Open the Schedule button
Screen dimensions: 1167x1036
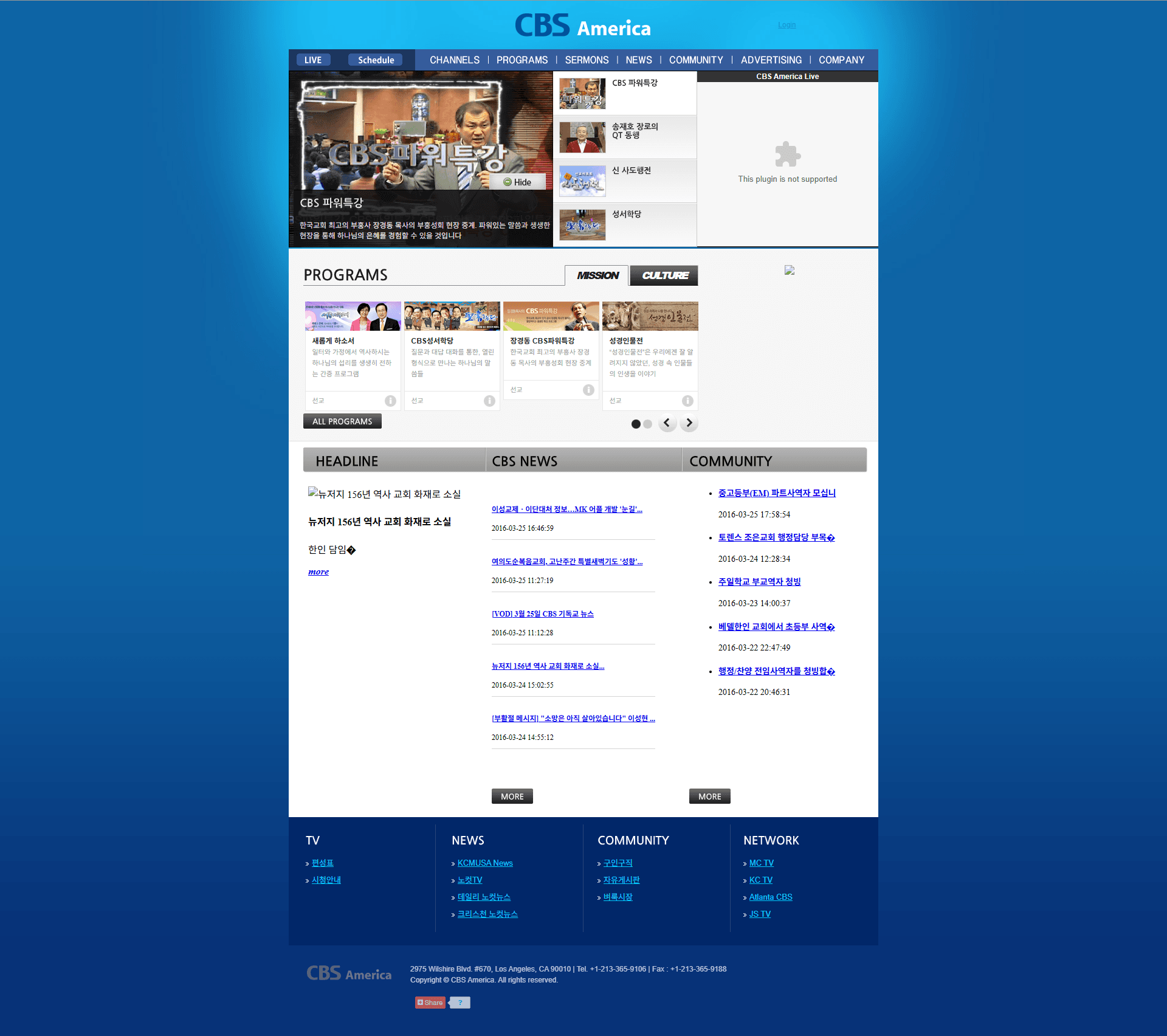point(376,60)
